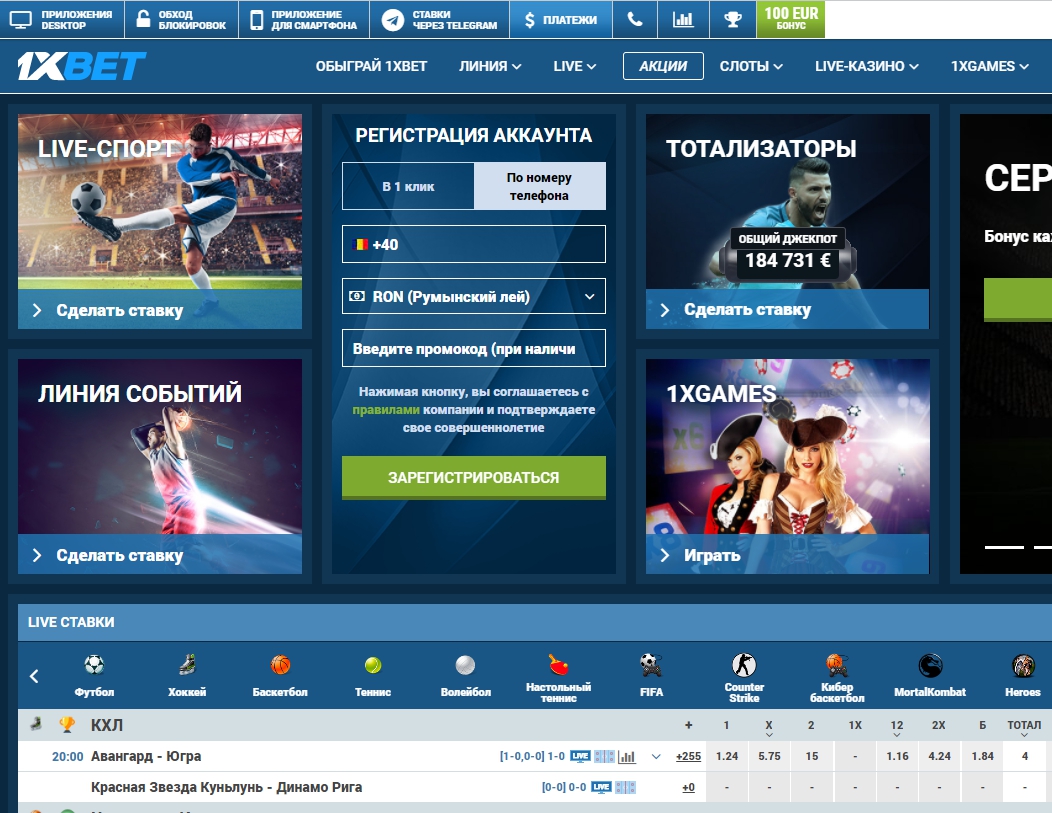This screenshot has height=813, width=1052.
Task: Click the phone callback icon in top bar
Action: tap(635, 19)
